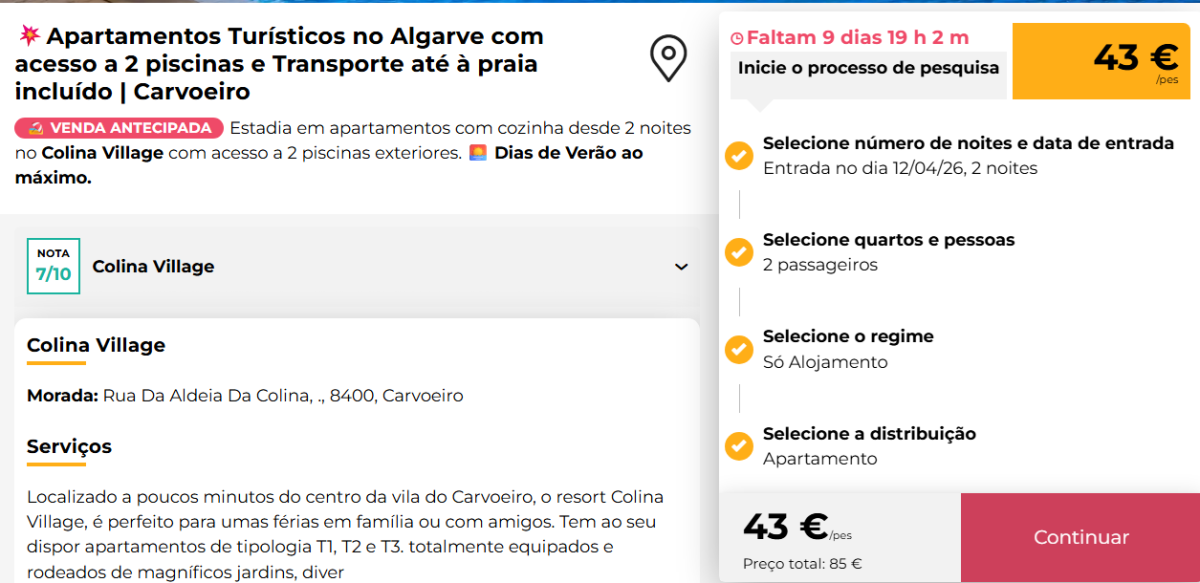The height and width of the screenshot is (583, 1200).
Task: Click the checkmark next to Selecione quartos e pessoas
Action: pos(739,252)
